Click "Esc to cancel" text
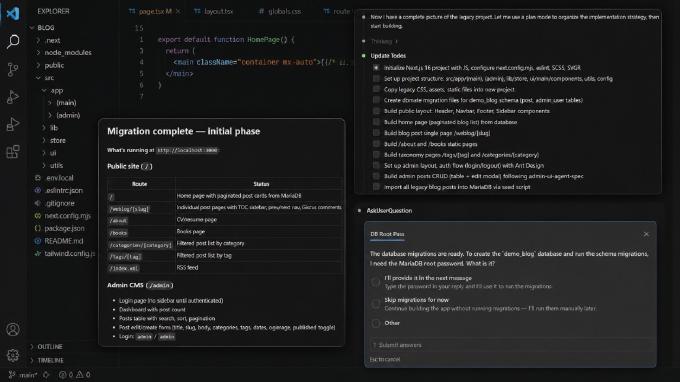Screen dimensions: 680x382 pyautogui.click(x=385, y=359)
